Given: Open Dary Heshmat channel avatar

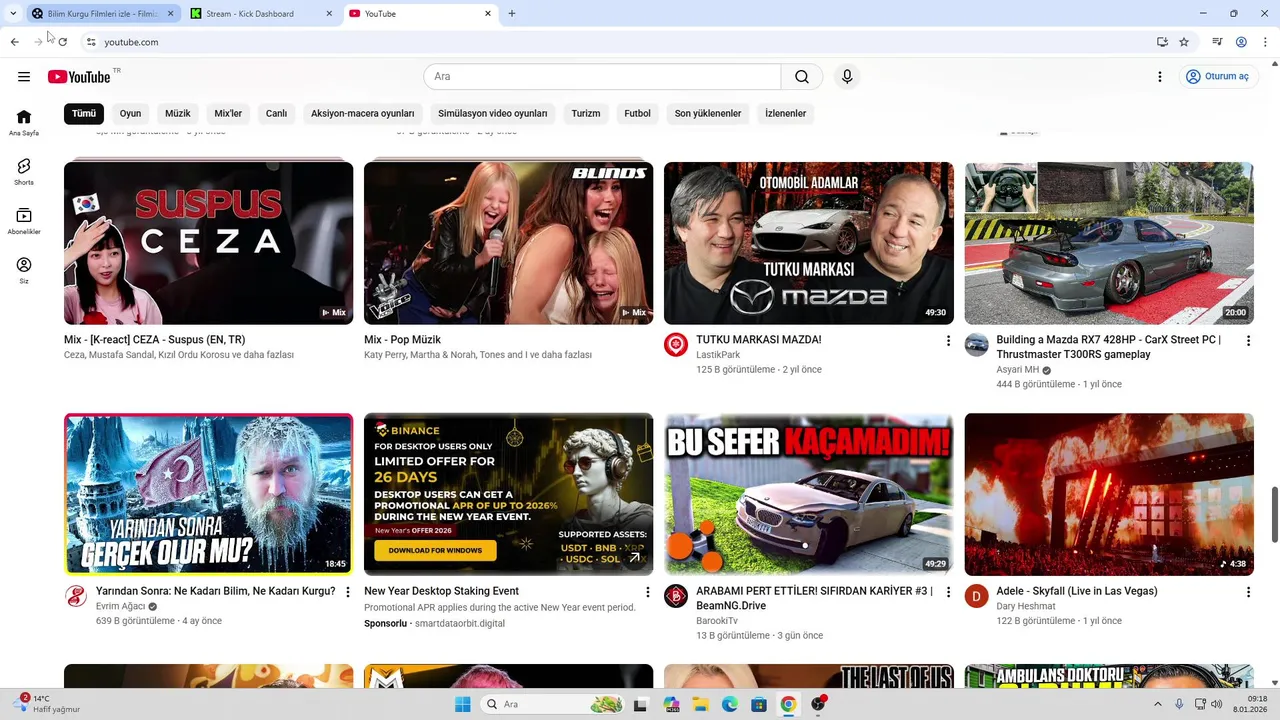Looking at the screenshot, I should pos(976,597).
